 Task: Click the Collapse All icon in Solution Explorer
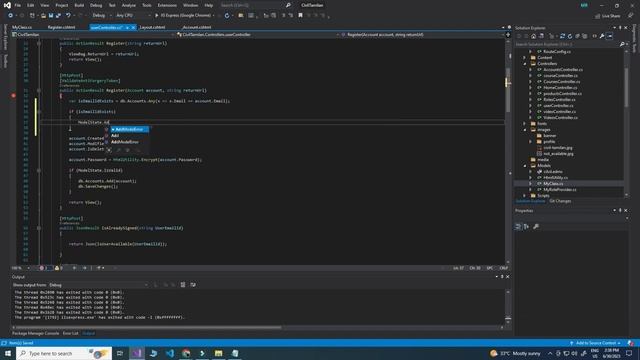tap(578, 36)
